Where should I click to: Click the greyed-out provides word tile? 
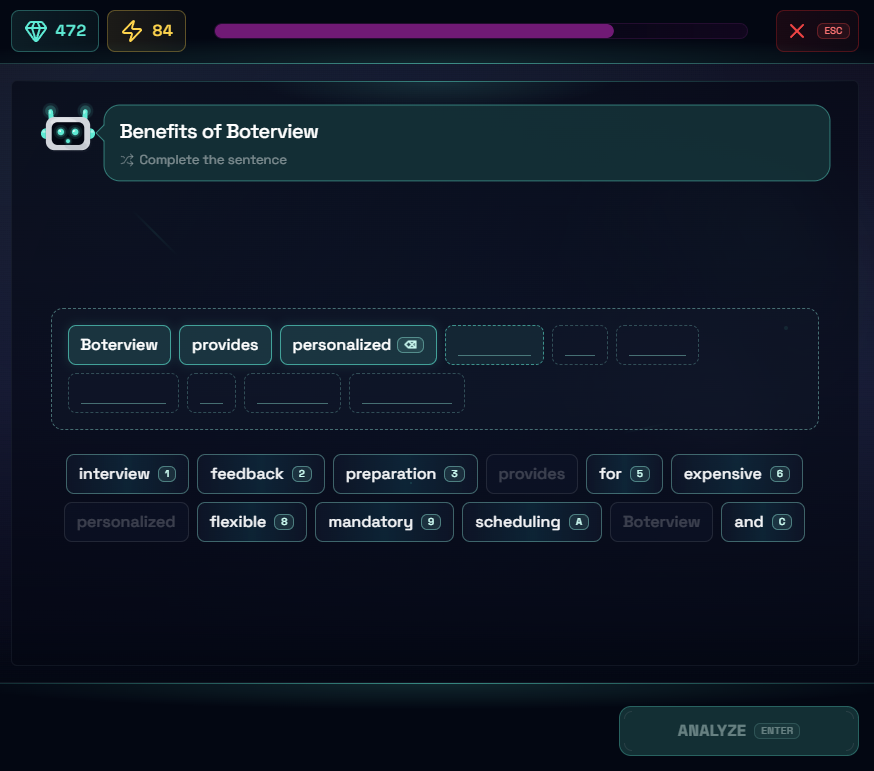pos(532,474)
